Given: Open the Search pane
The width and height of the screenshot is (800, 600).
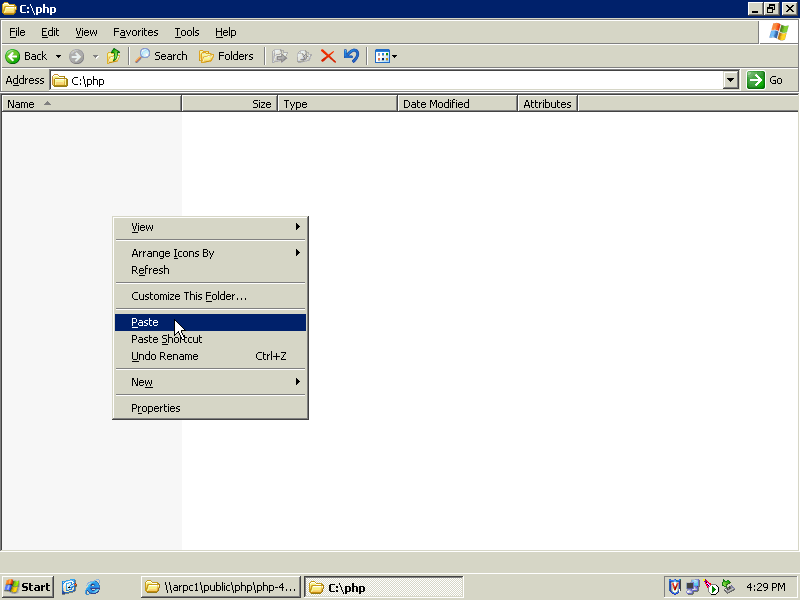Looking at the screenshot, I should point(162,56).
